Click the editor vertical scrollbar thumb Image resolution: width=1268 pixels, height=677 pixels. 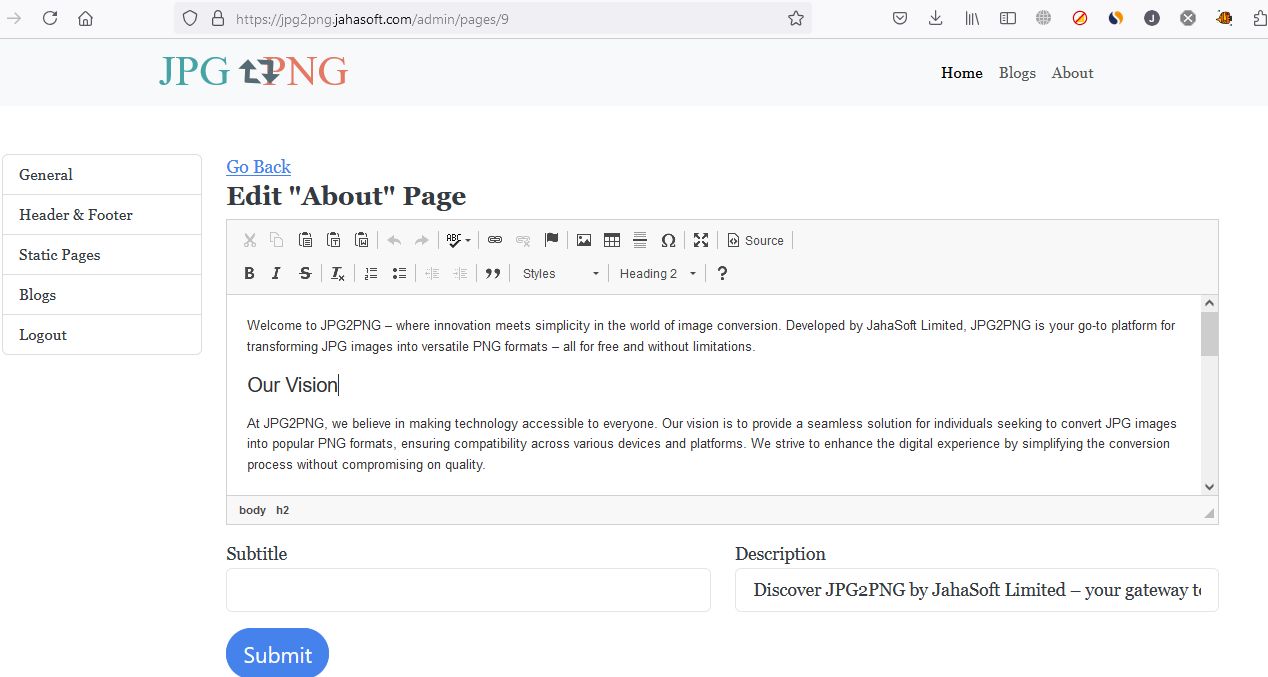click(x=1209, y=334)
